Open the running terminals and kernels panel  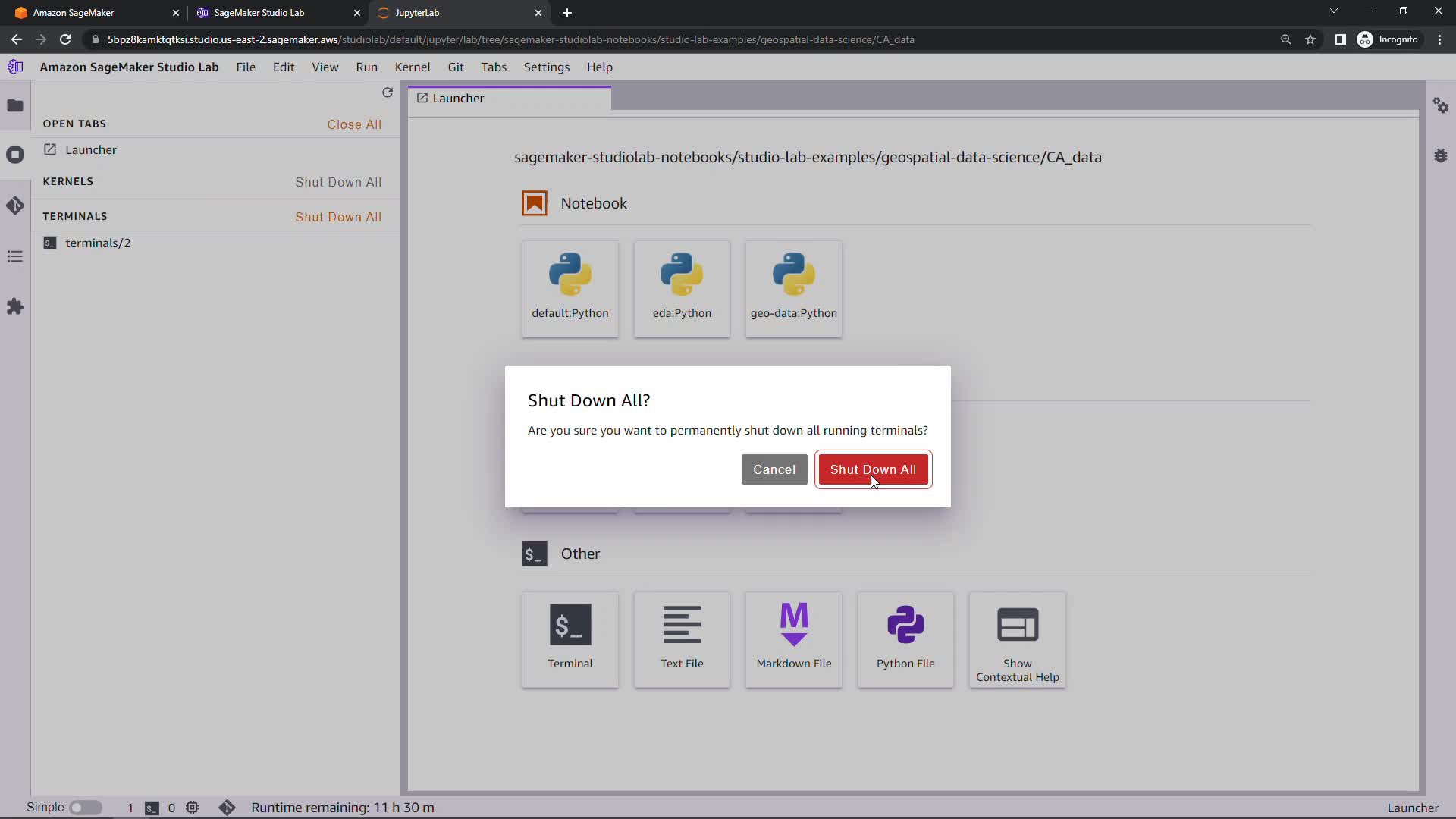pyautogui.click(x=15, y=155)
